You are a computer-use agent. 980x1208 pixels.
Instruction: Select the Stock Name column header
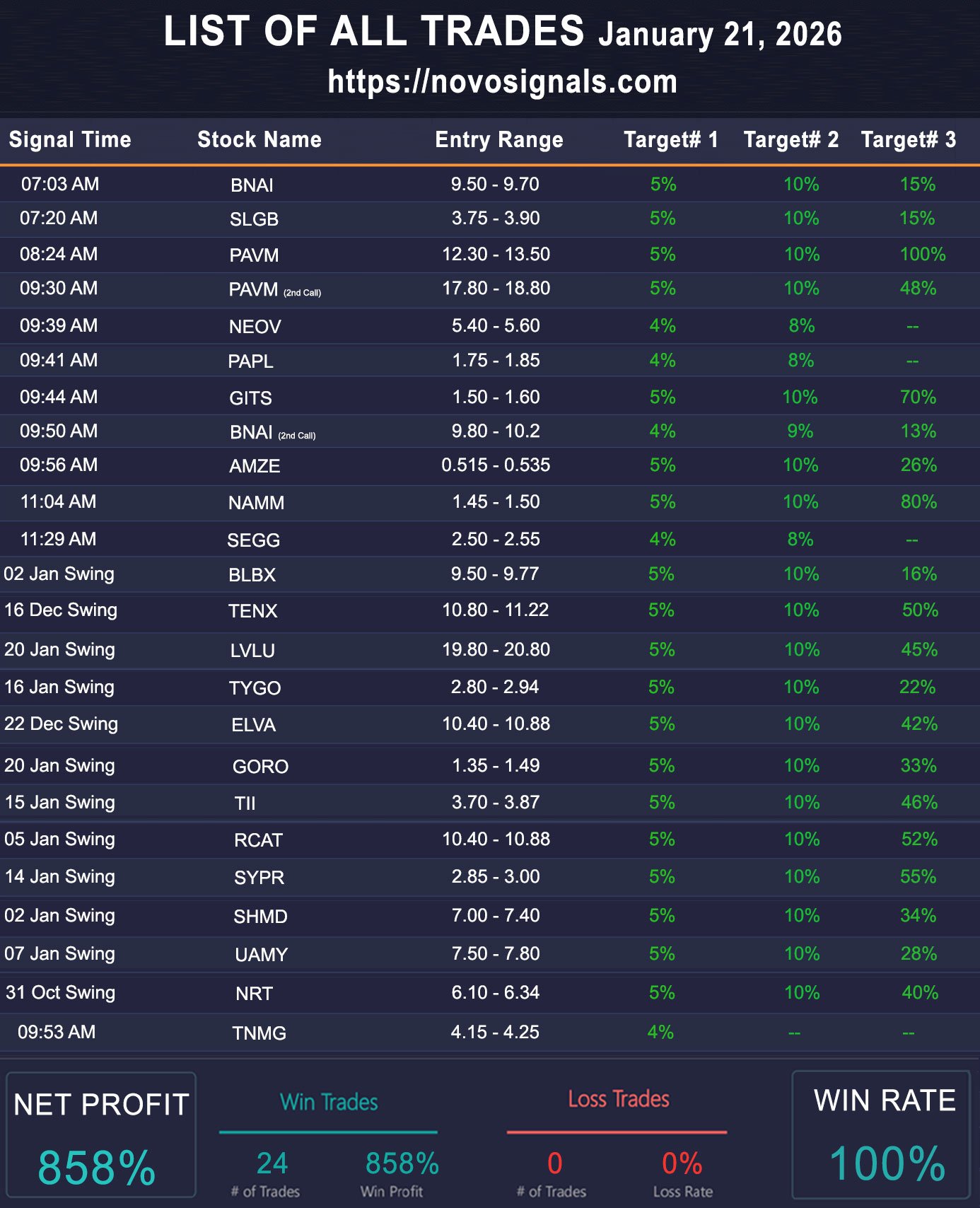(259, 139)
